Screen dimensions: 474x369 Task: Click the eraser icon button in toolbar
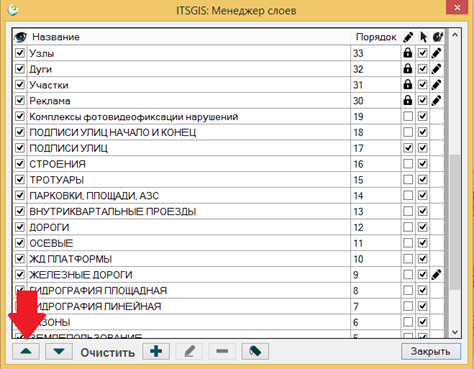pos(255,351)
